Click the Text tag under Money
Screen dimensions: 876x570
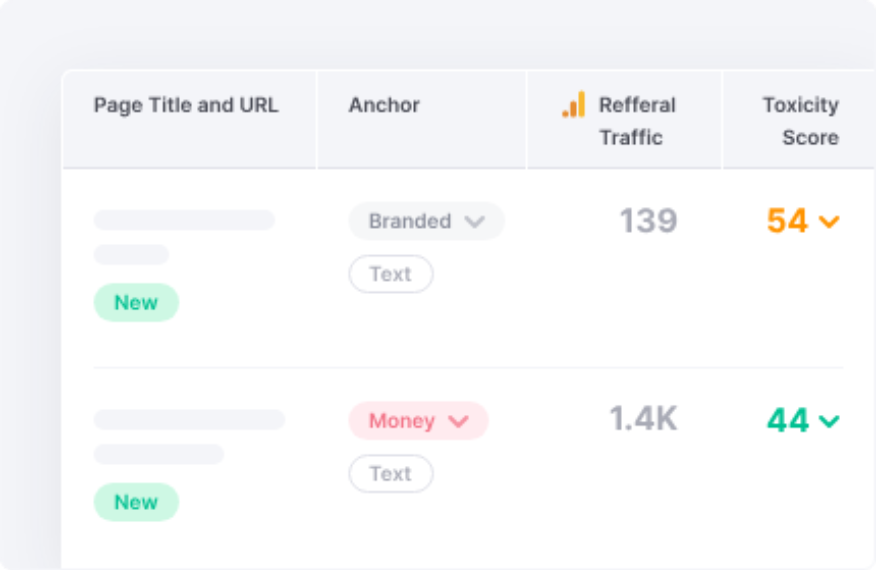coord(391,473)
